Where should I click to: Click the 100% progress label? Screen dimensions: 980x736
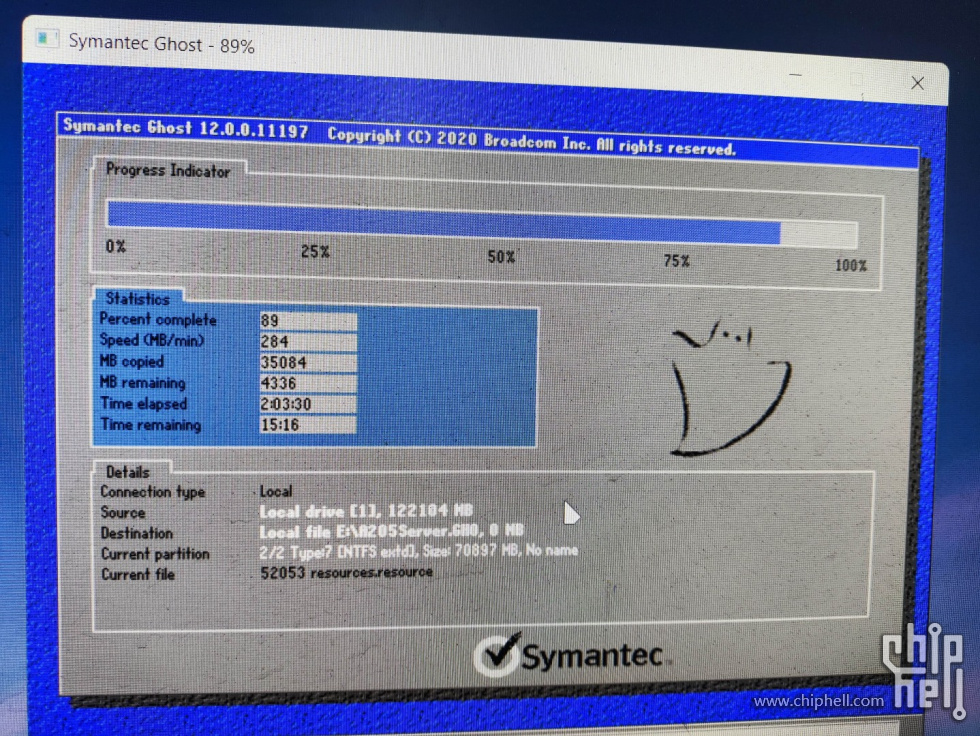[x=851, y=266]
